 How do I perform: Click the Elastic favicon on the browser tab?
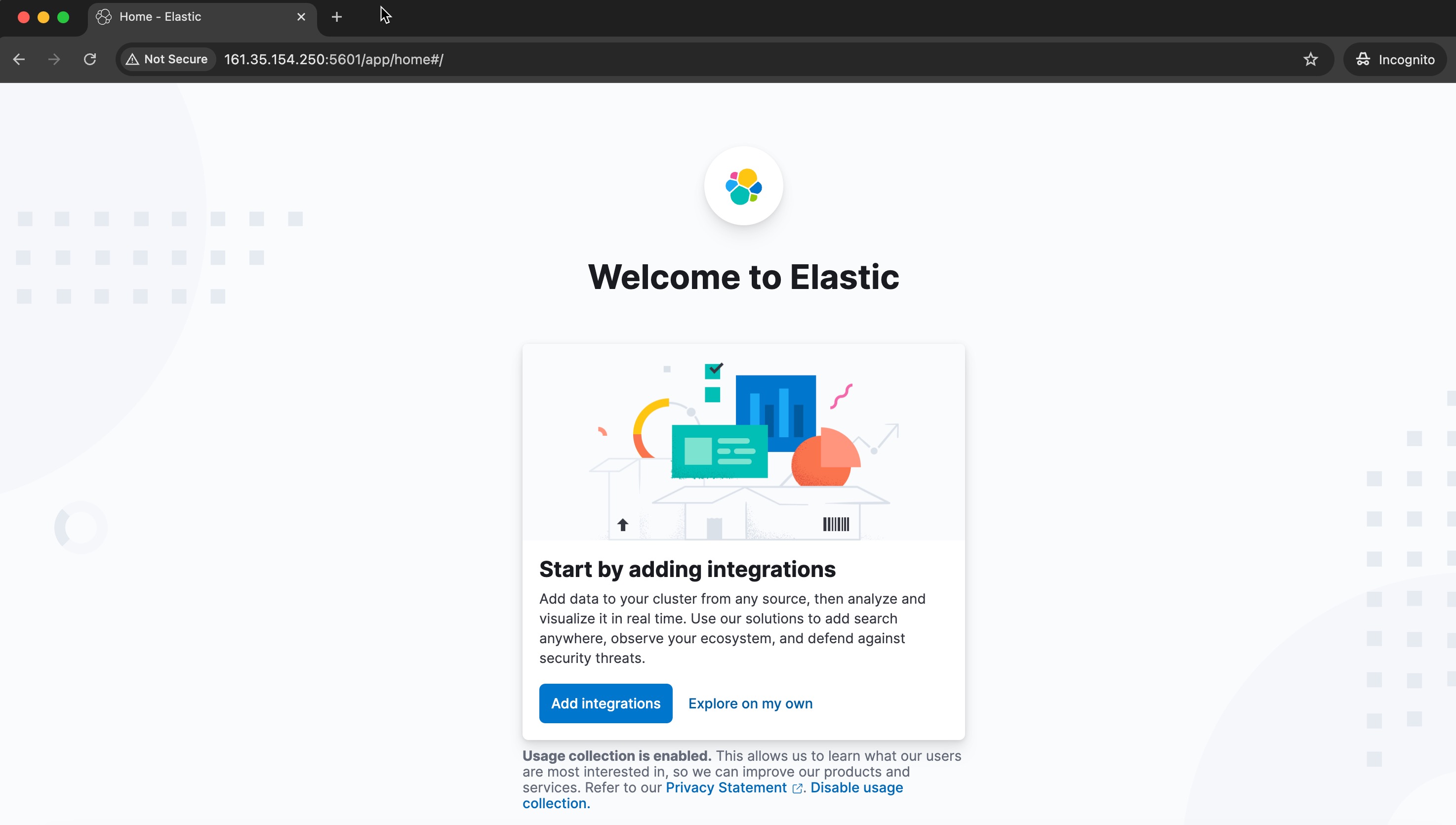pos(103,16)
